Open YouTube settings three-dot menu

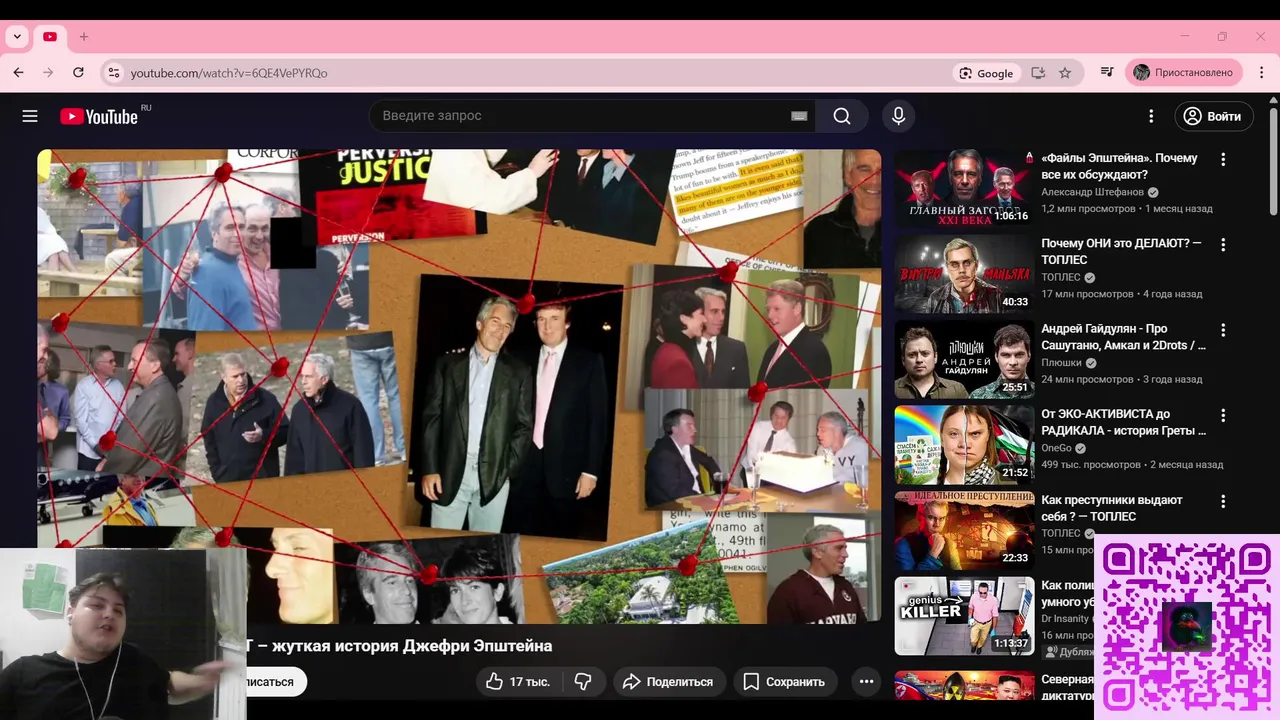tap(1151, 116)
